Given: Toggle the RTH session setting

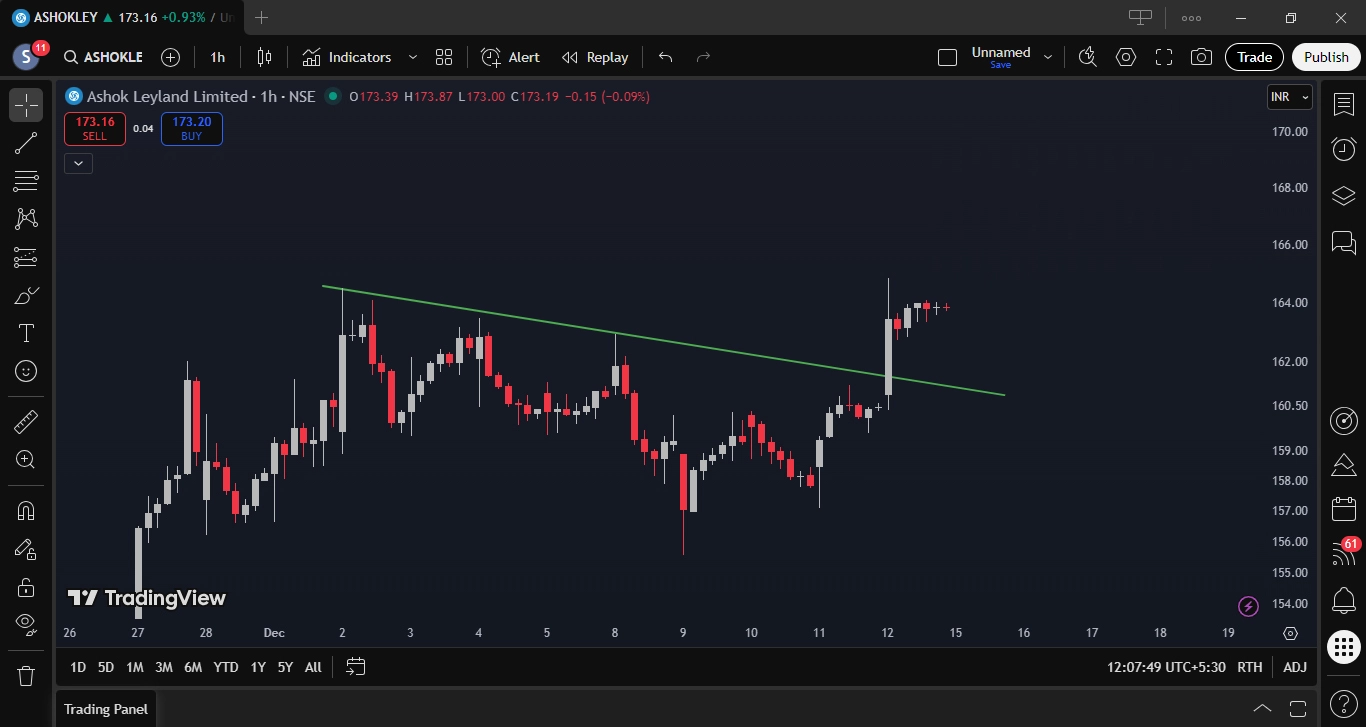Looking at the screenshot, I should coord(1249,667).
